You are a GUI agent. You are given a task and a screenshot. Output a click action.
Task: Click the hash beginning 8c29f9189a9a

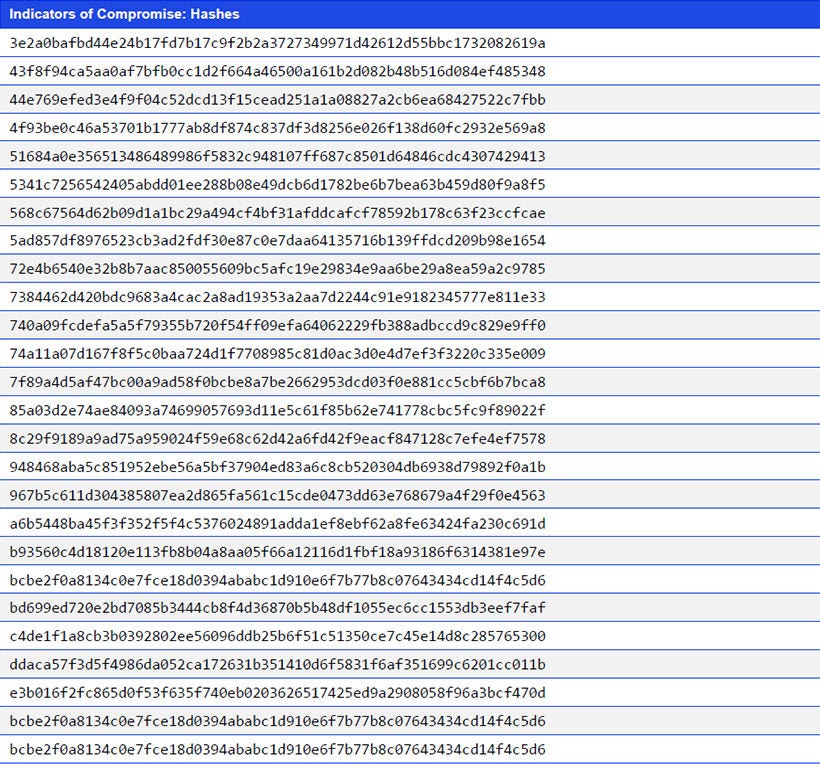(278, 438)
